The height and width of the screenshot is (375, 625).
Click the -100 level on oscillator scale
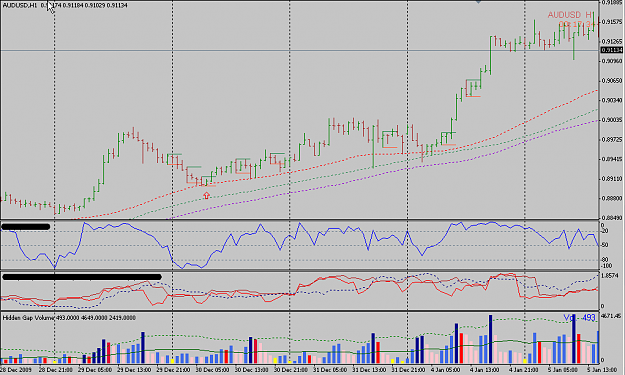[x=606, y=266]
